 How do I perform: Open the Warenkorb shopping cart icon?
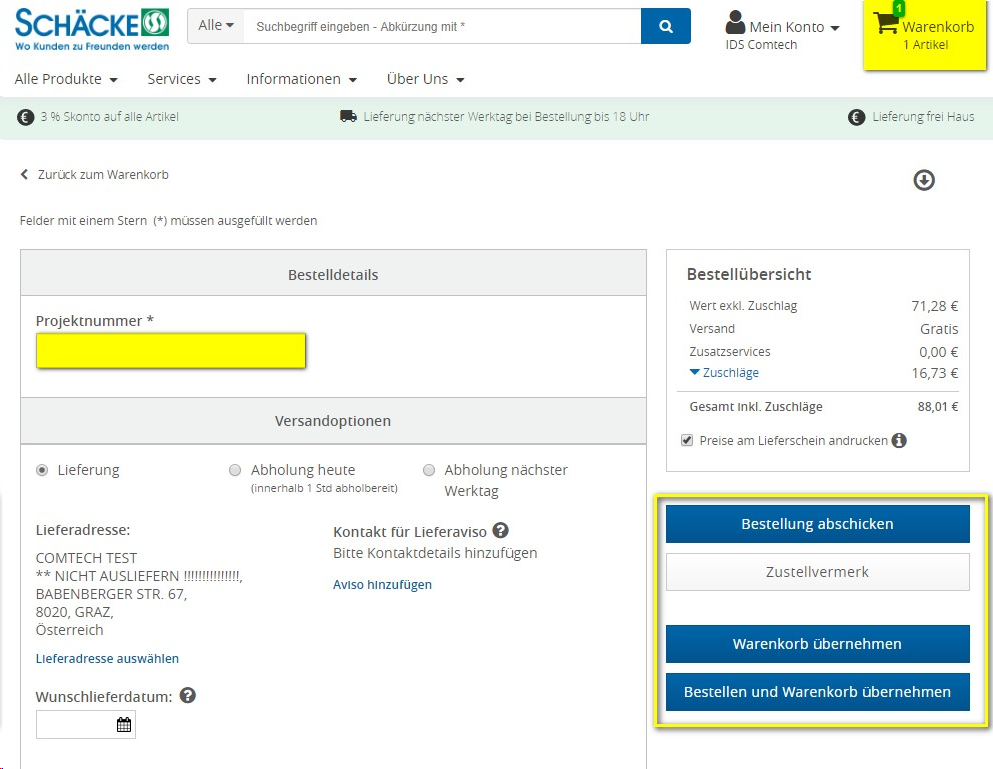pos(886,25)
